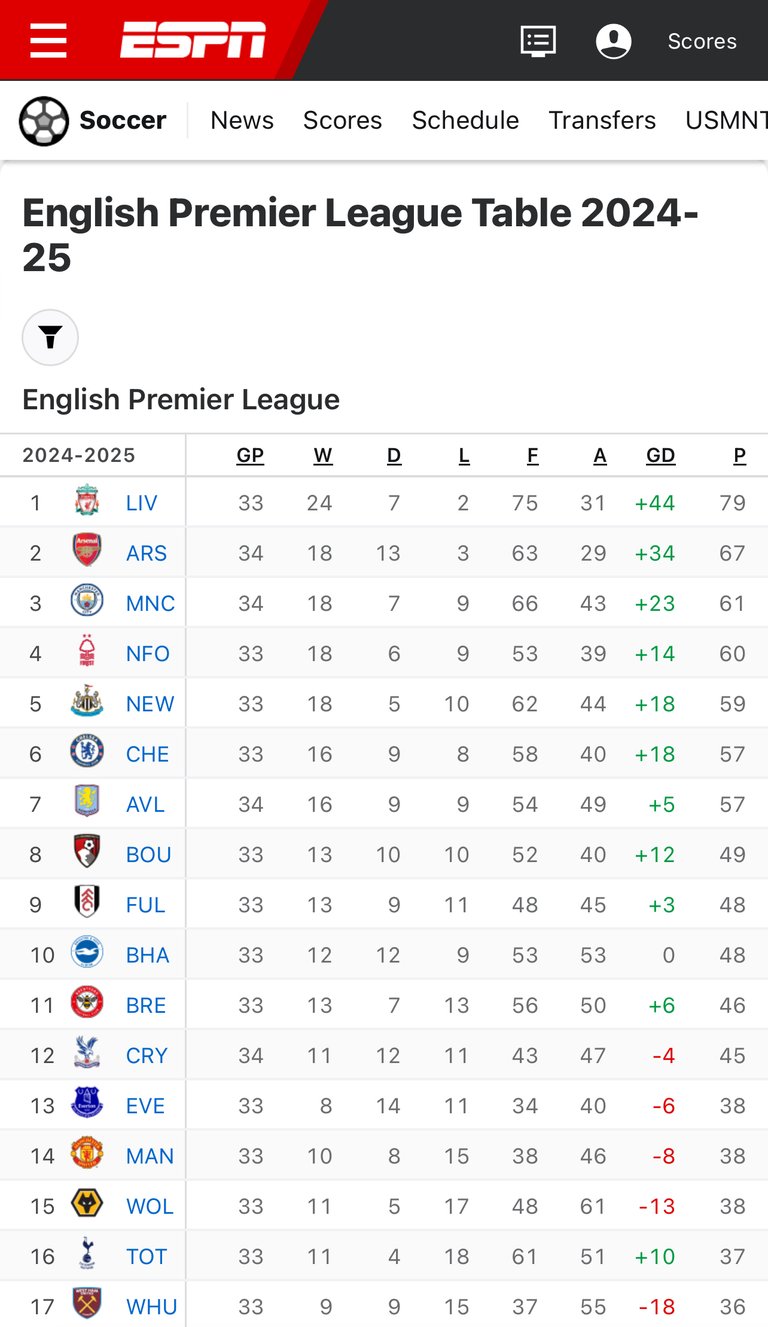
Task: Click the ESPN logo
Action: pos(193,41)
